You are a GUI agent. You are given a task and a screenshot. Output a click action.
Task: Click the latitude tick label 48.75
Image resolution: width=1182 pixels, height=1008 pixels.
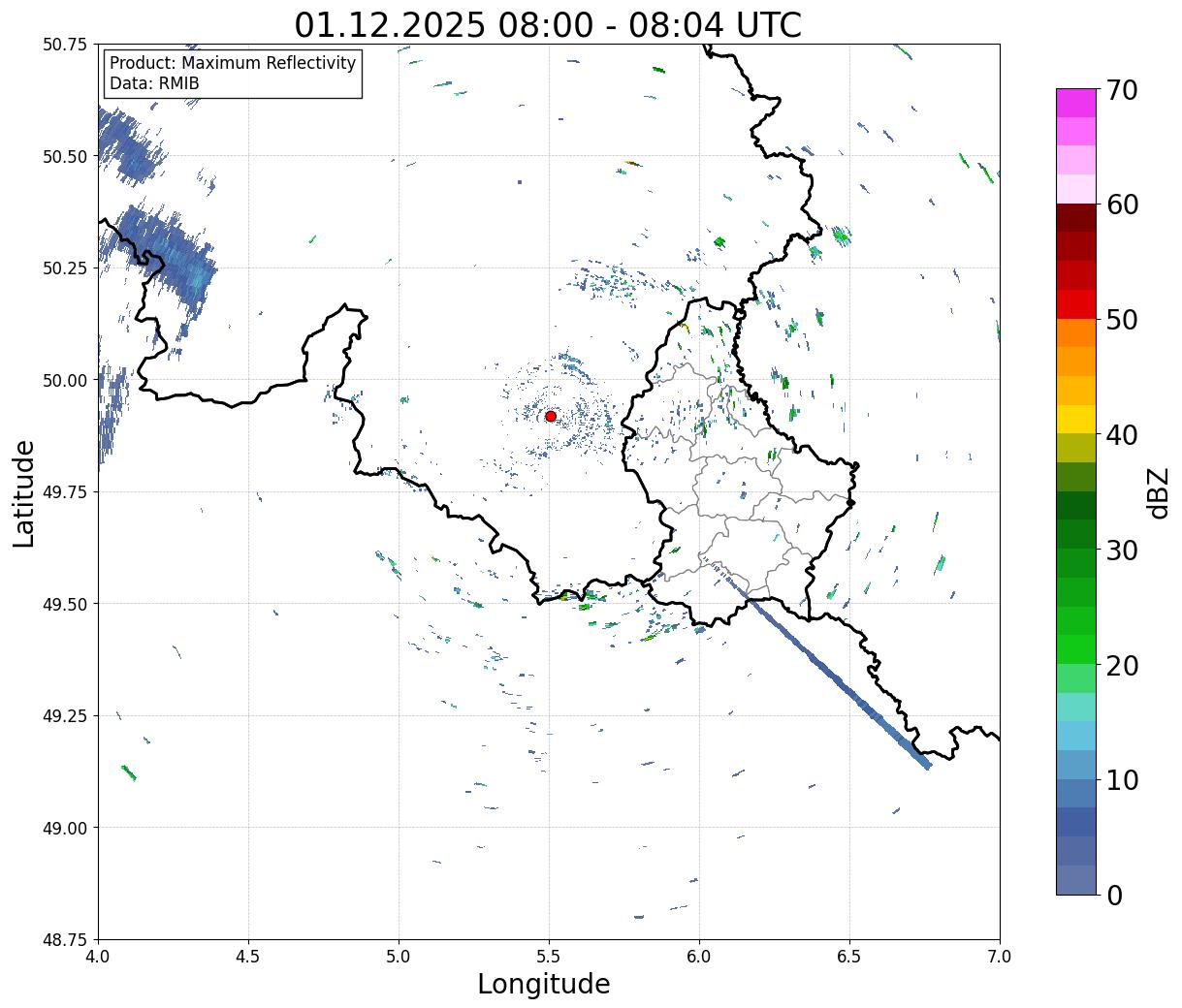(x=65, y=940)
